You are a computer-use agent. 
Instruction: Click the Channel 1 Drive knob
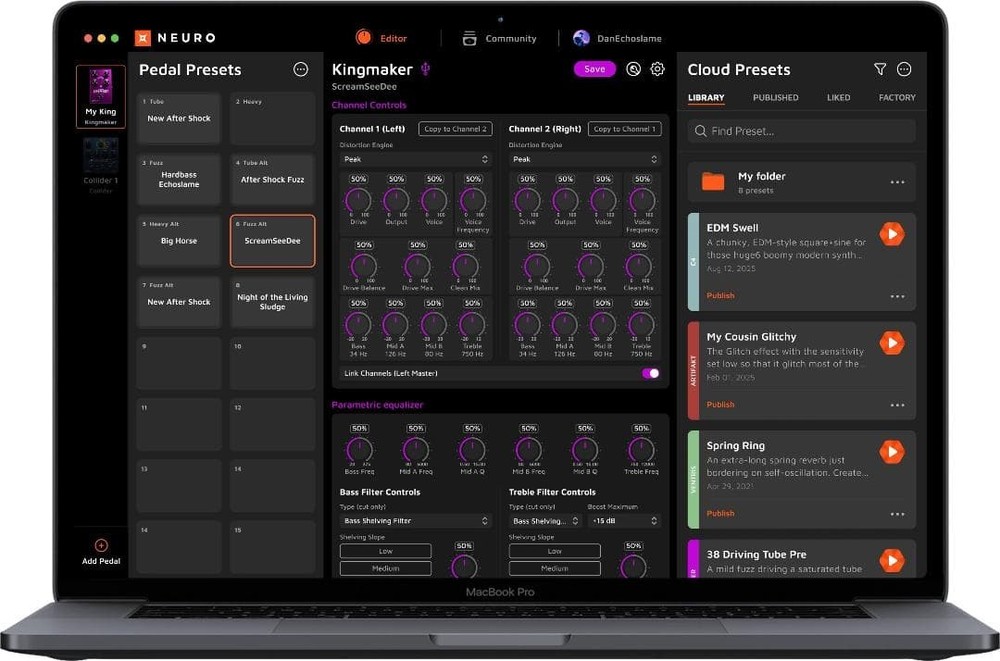pyautogui.click(x=358, y=200)
